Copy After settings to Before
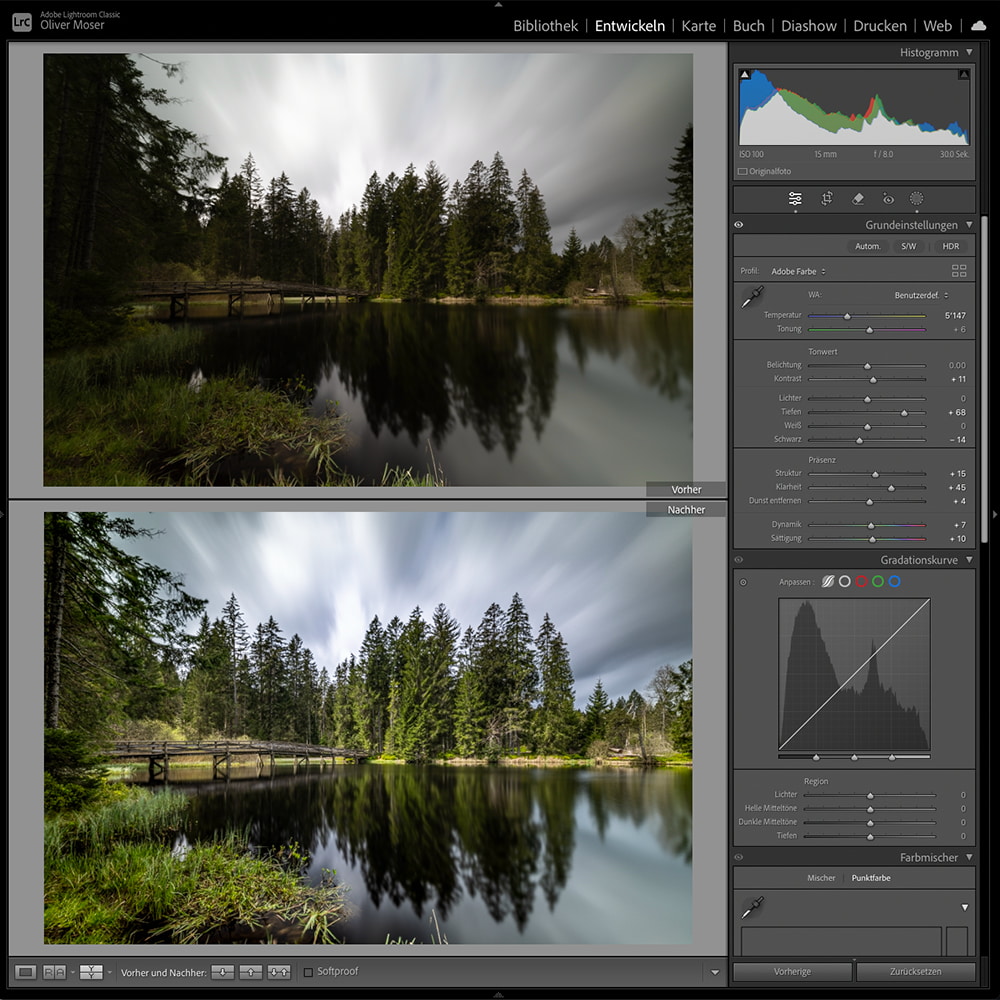This screenshot has width=1000, height=1000. coord(251,972)
